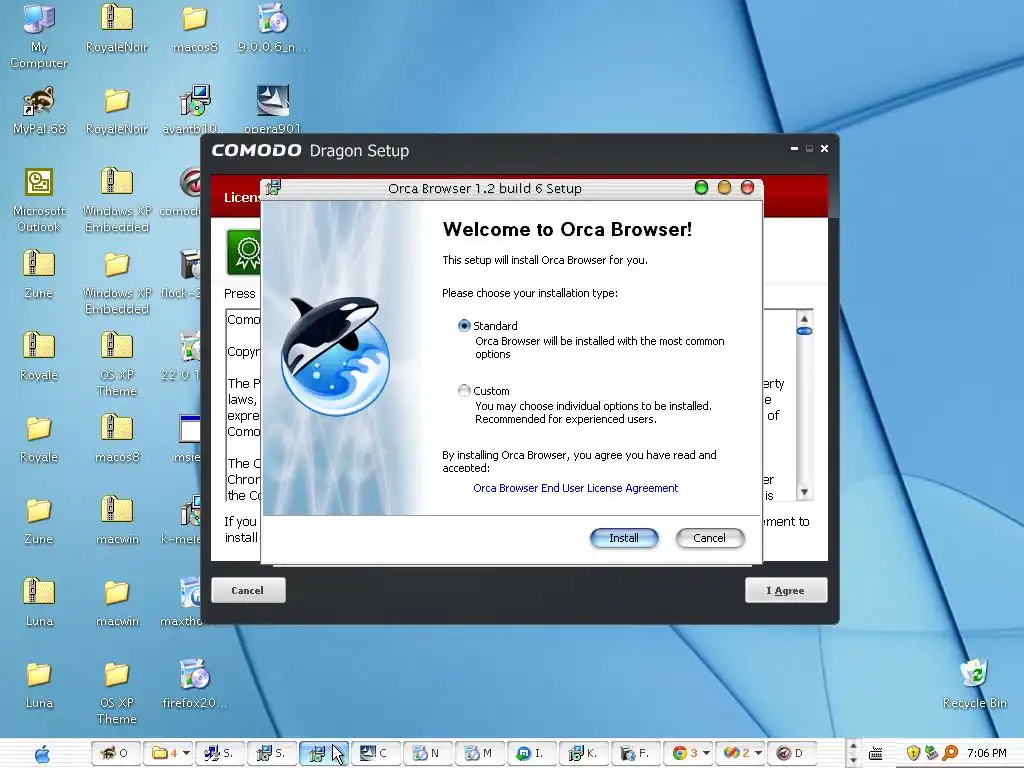Switch to the 'I.' taskbar button

pos(532,753)
